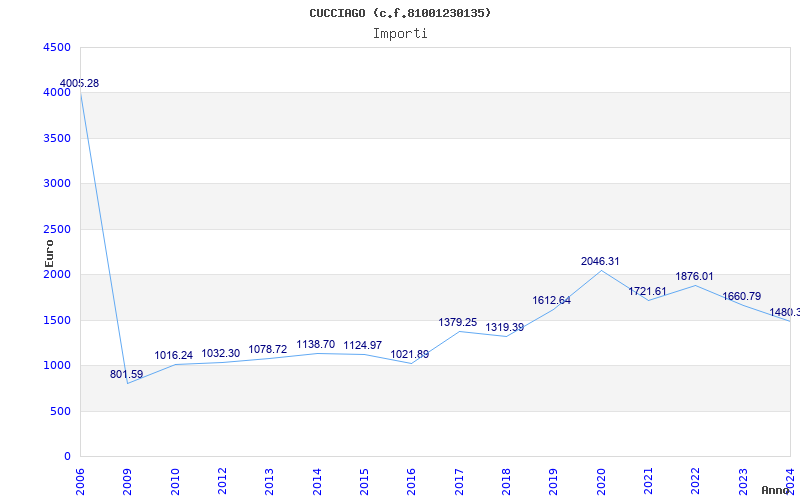Click the y-axis tick 500

coord(61,411)
